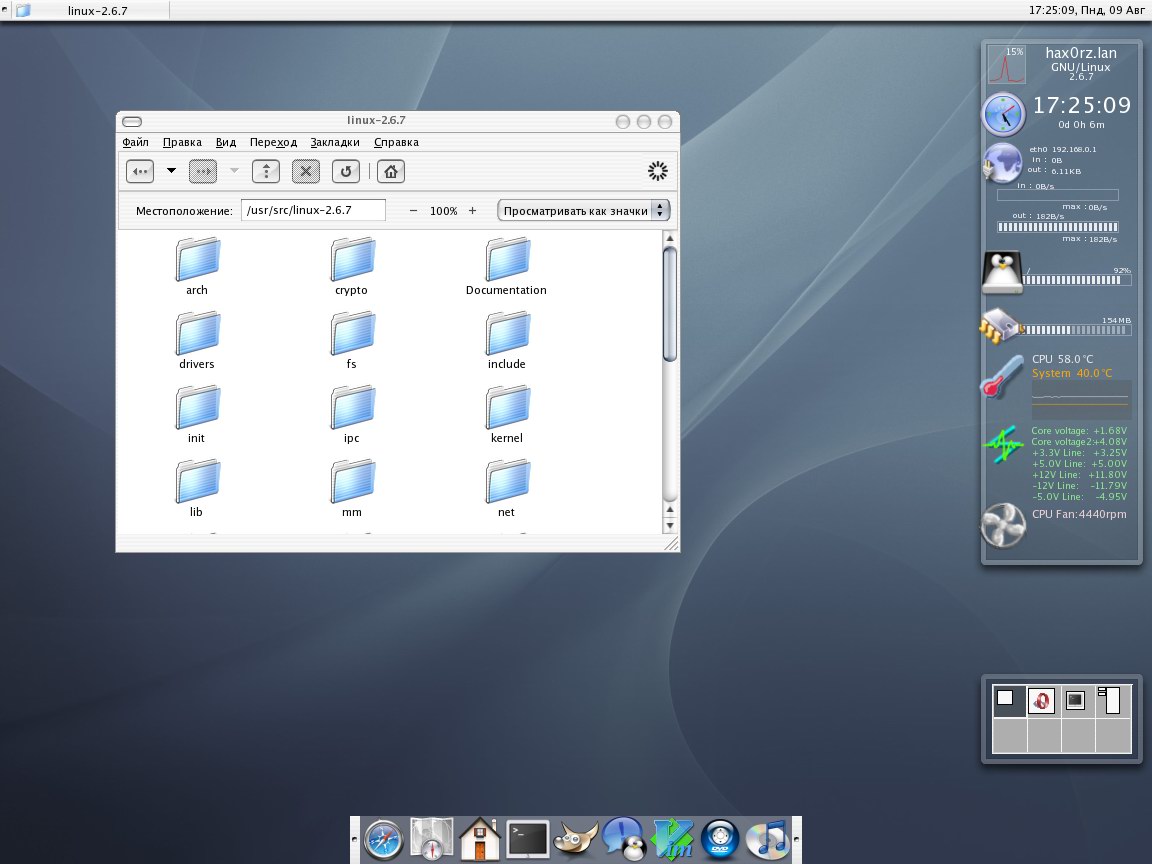1152x864 pixels.
Task: Select the arch folder
Action: tap(197, 267)
